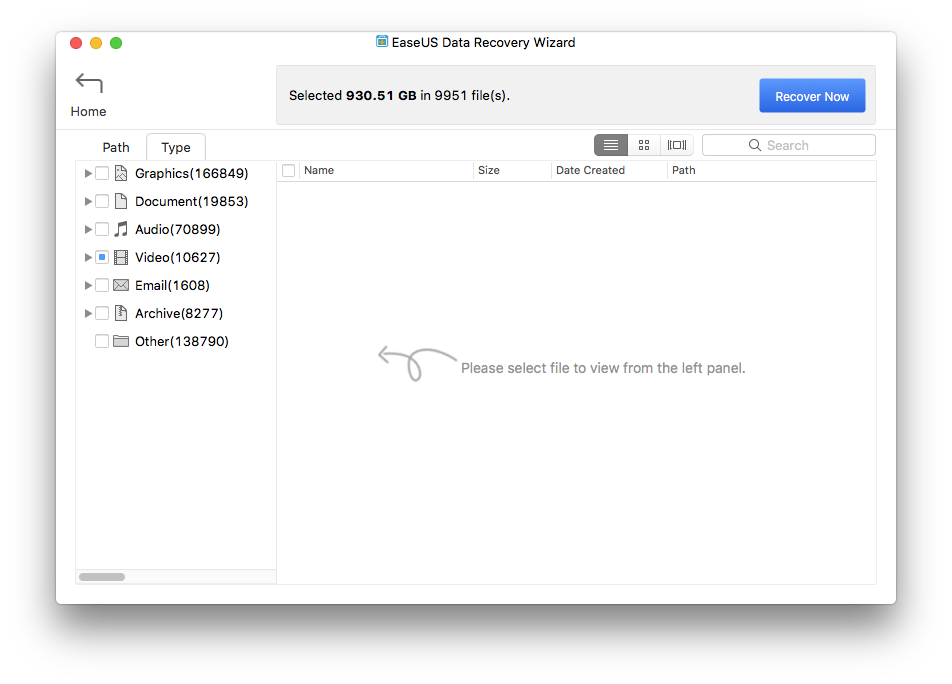Check the Document checkbox
Viewport: 952px width, 684px height.
[x=102, y=201]
